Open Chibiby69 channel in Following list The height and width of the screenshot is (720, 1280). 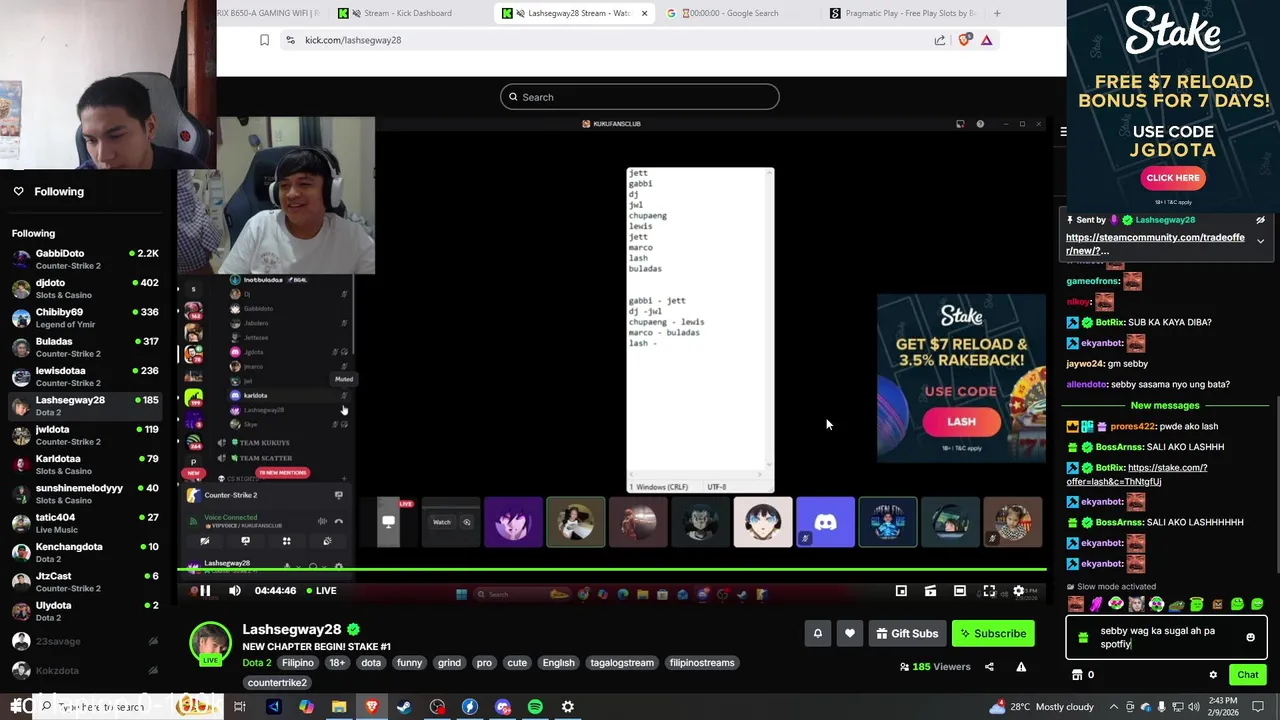point(85,318)
